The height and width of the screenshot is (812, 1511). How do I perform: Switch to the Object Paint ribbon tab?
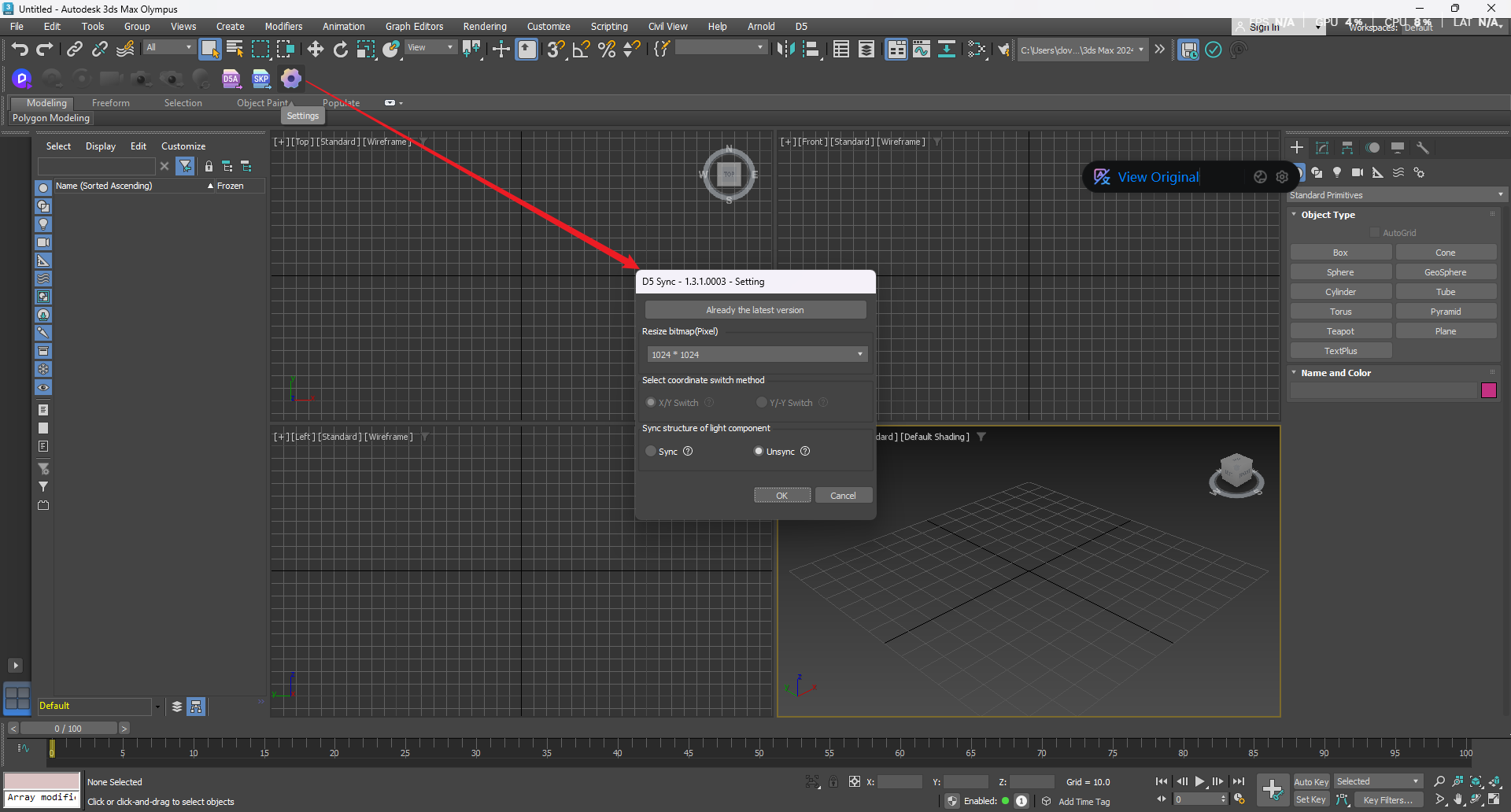(264, 103)
